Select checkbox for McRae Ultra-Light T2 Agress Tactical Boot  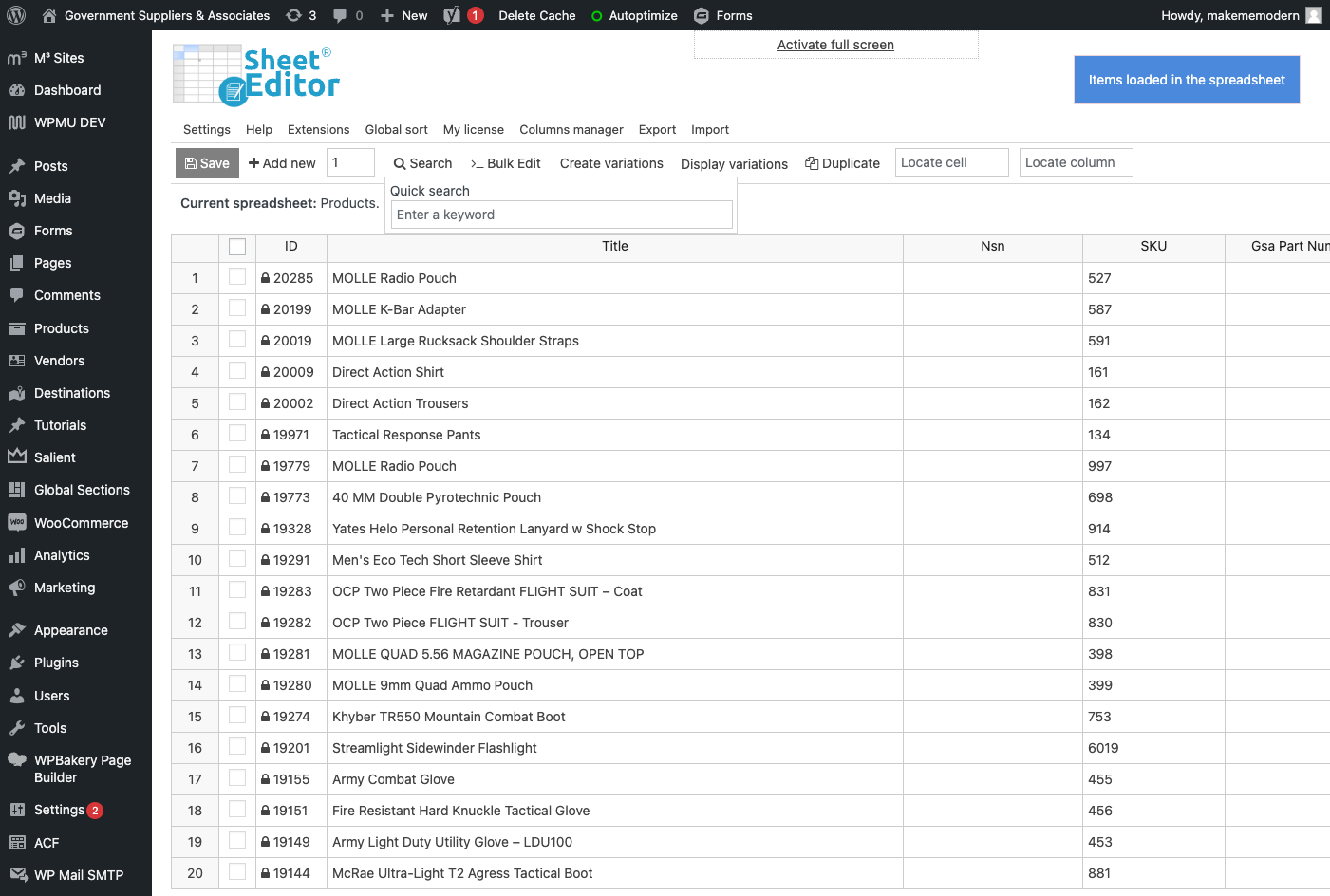[237, 872]
